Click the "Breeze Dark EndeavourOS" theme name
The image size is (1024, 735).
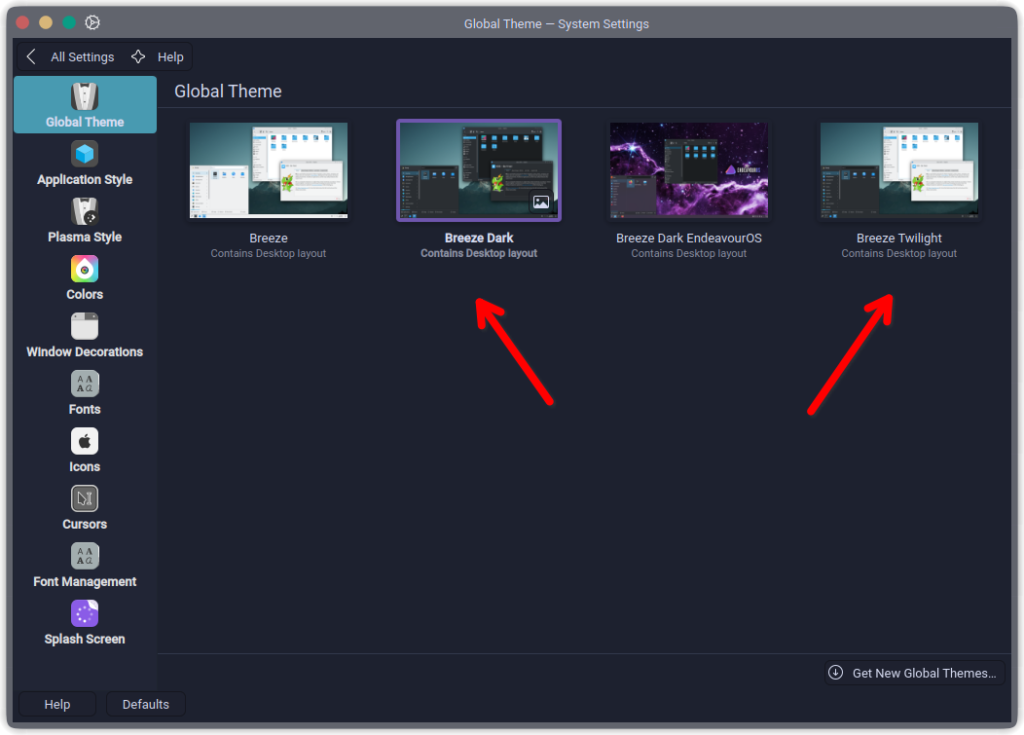[689, 238]
